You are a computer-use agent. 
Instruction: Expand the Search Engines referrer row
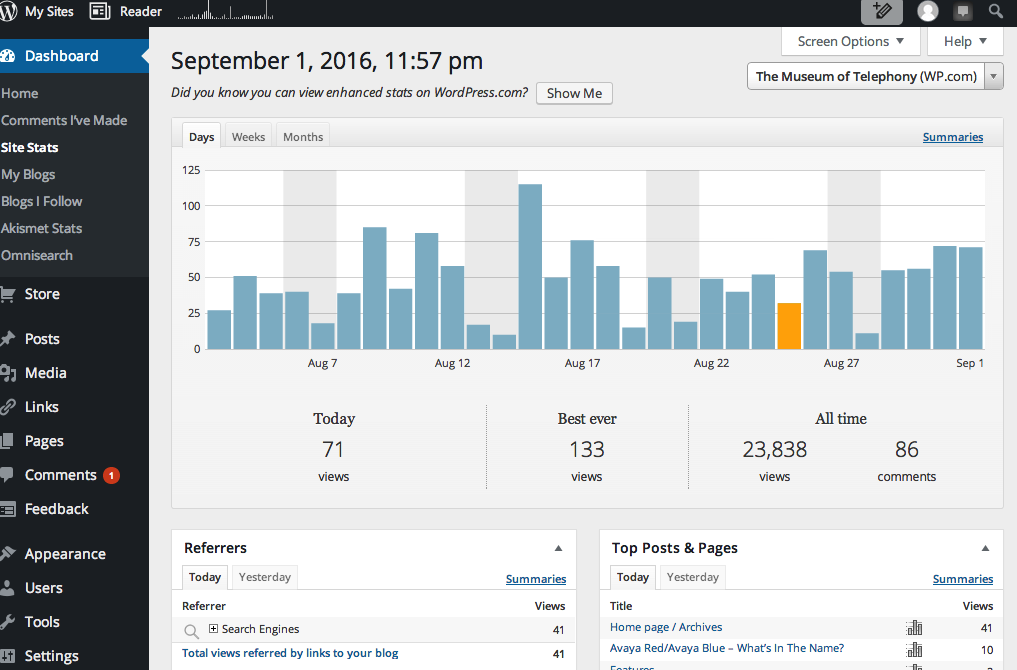pos(214,629)
